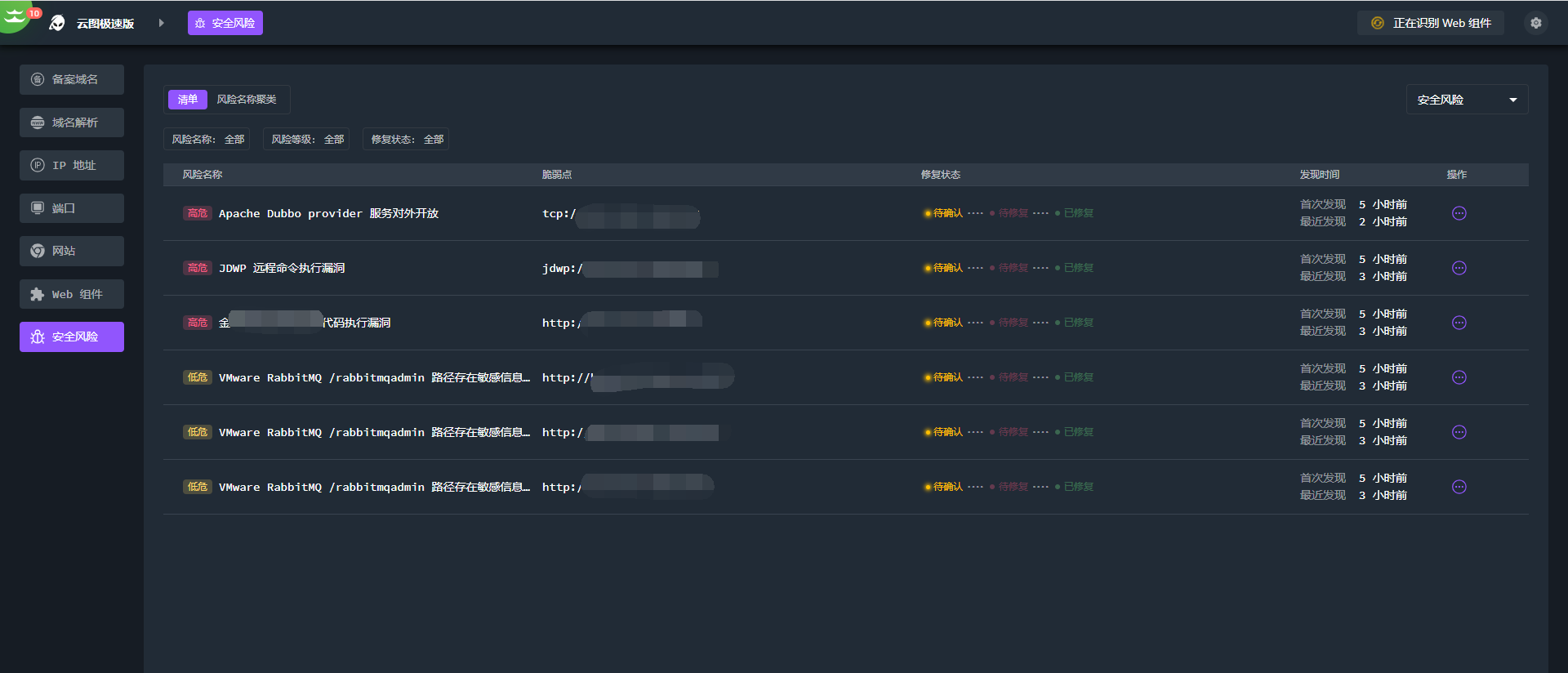Open actions menu for Apache Dubbo row

pos(1459,213)
